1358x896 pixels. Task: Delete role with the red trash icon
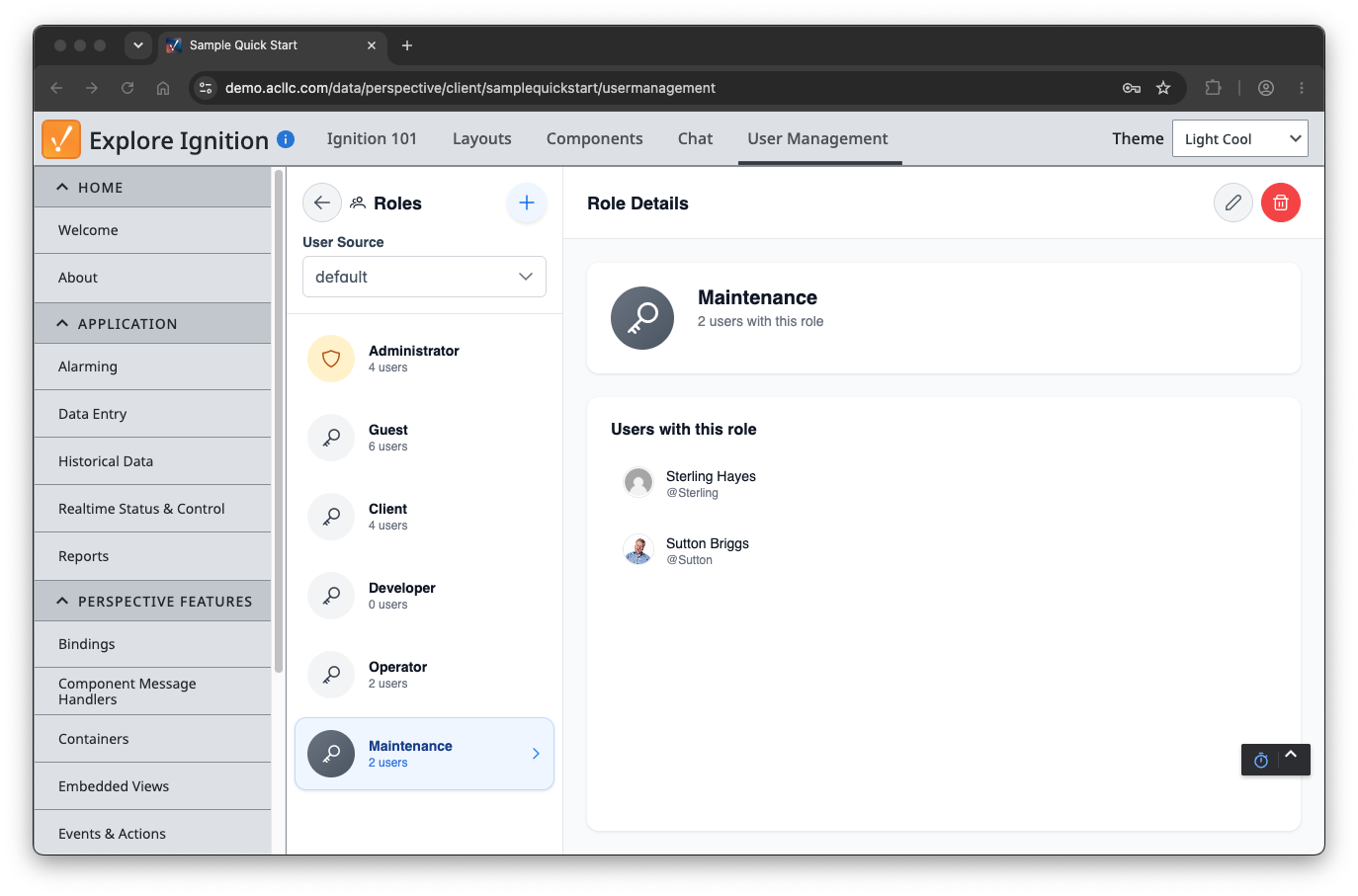[x=1281, y=203]
